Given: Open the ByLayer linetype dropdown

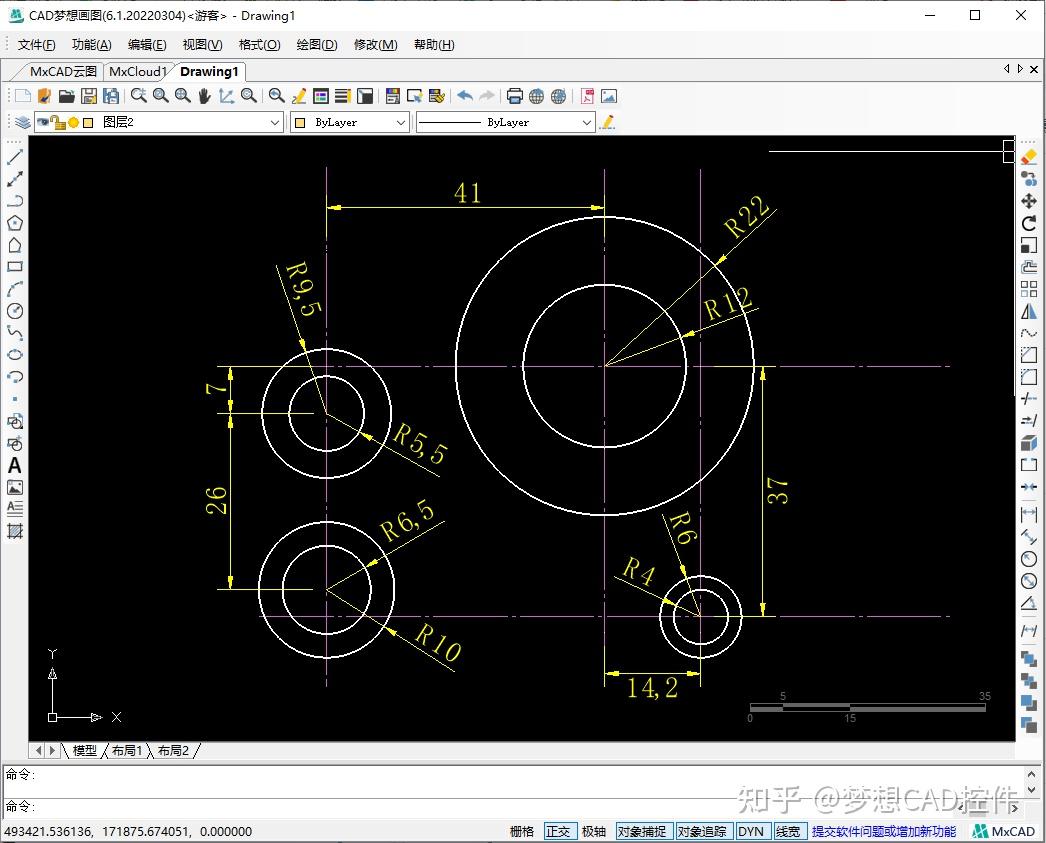Looking at the screenshot, I should tap(587, 122).
